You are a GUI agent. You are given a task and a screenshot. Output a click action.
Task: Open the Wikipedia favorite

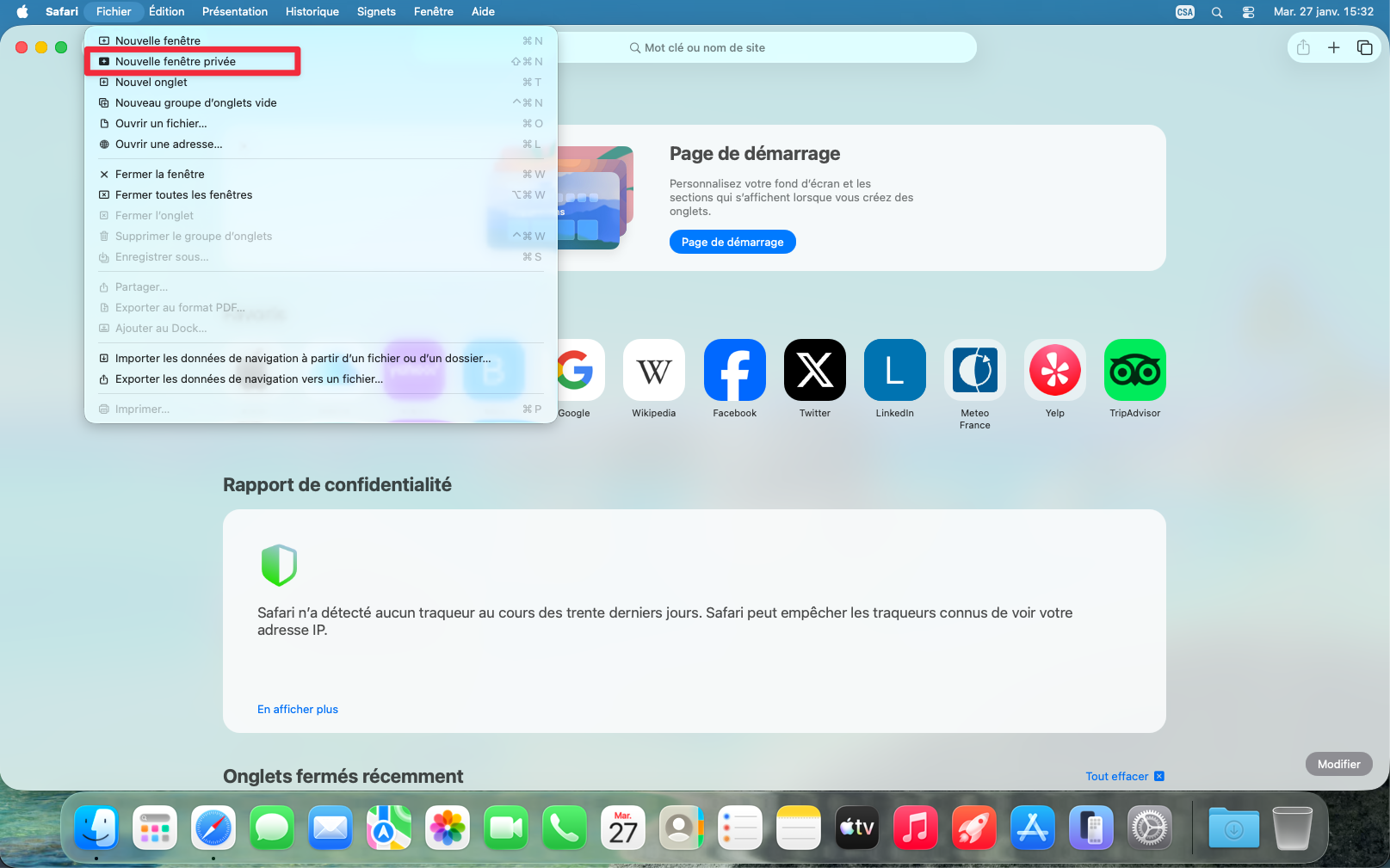(654, 370)
